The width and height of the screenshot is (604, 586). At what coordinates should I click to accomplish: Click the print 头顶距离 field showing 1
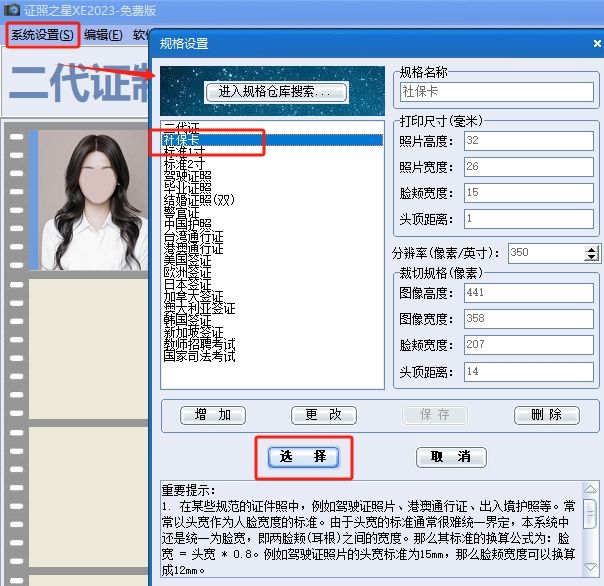[528, 219]
